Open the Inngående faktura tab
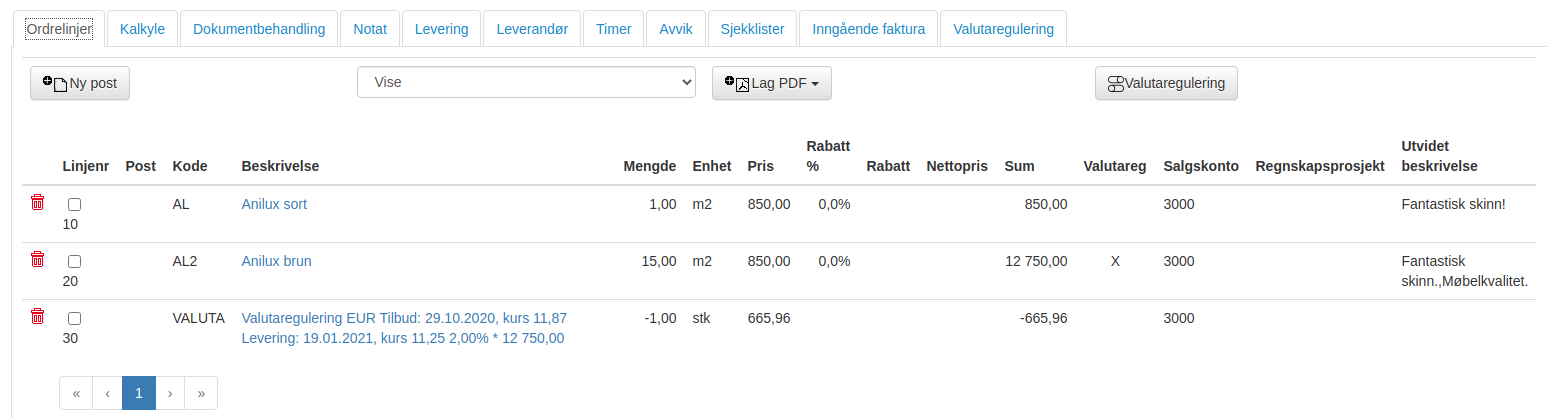The width and height of the screenshot is (1547, 418). pyautogui.click(x=868, y=29)
